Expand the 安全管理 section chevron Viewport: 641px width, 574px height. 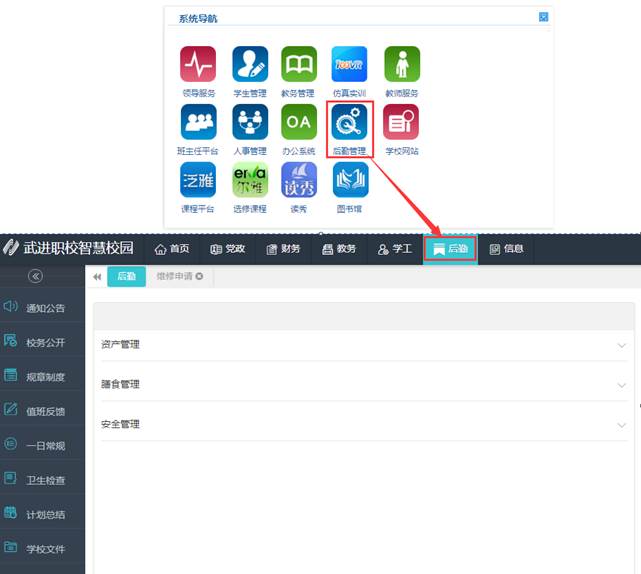pos(621,425)
